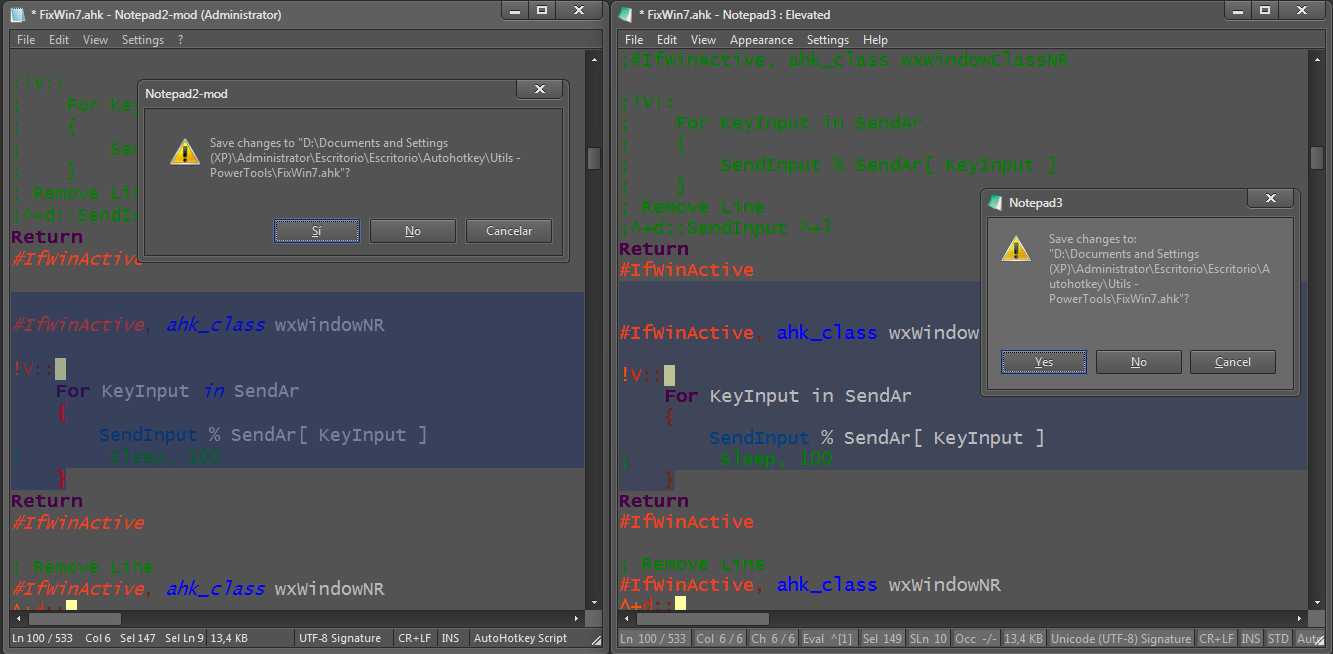Open Edit menu in Notepad3
Image resolution: width=1333 pixels, height=654 pixels.
tap(667, 40)
